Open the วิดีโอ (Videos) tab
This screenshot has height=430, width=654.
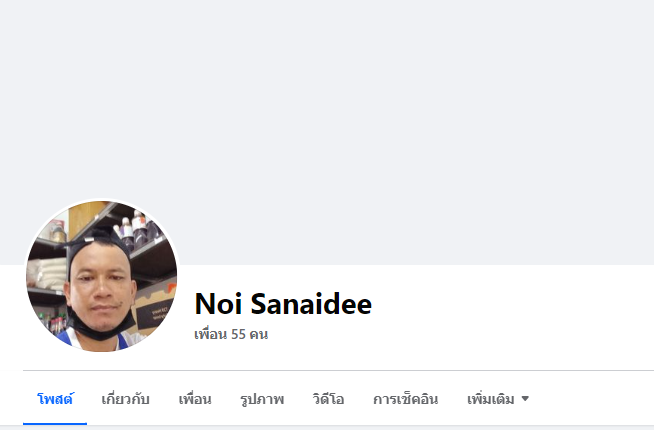(x=328, y=399)
